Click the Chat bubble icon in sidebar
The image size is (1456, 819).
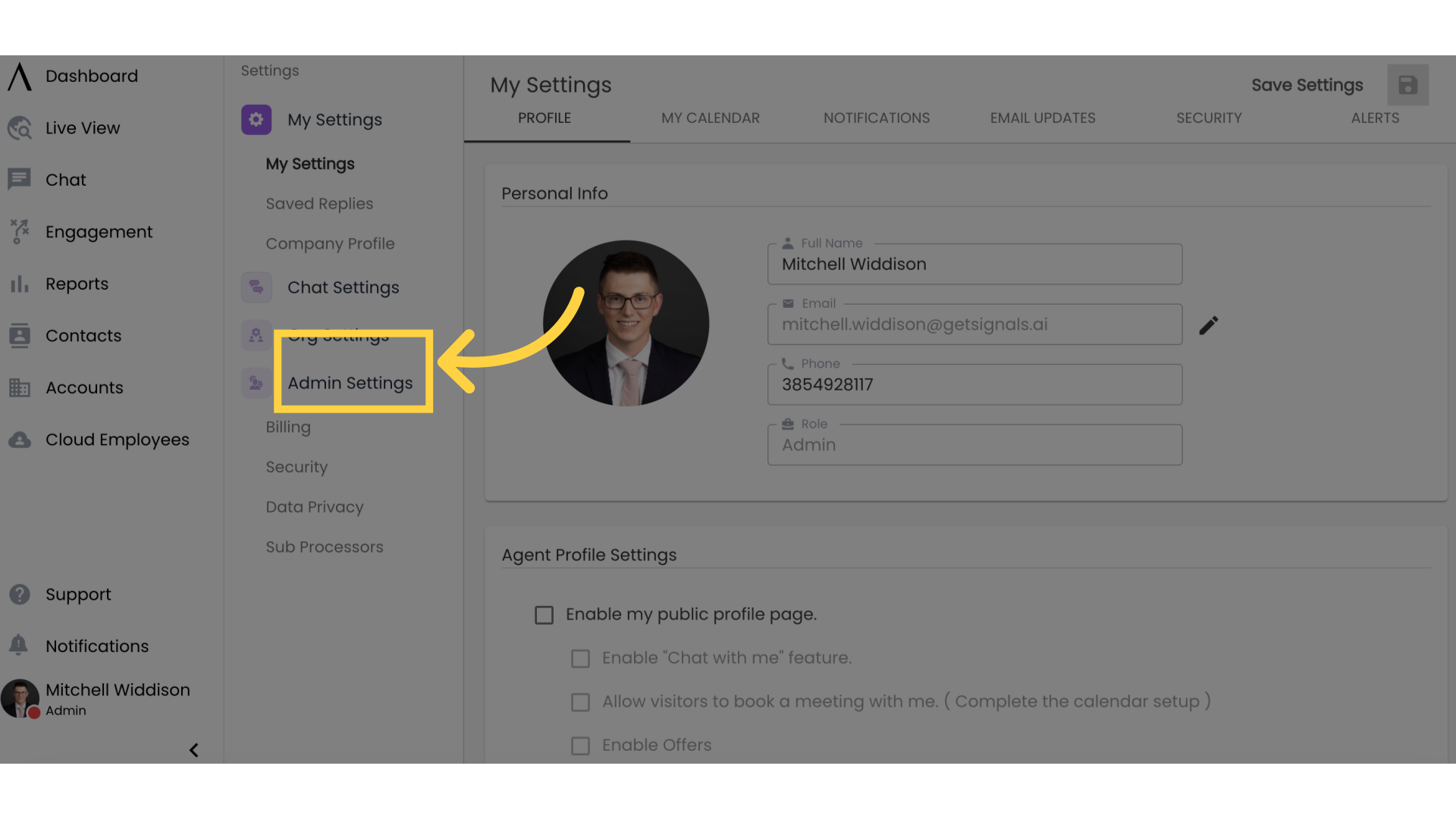point(19,180)
